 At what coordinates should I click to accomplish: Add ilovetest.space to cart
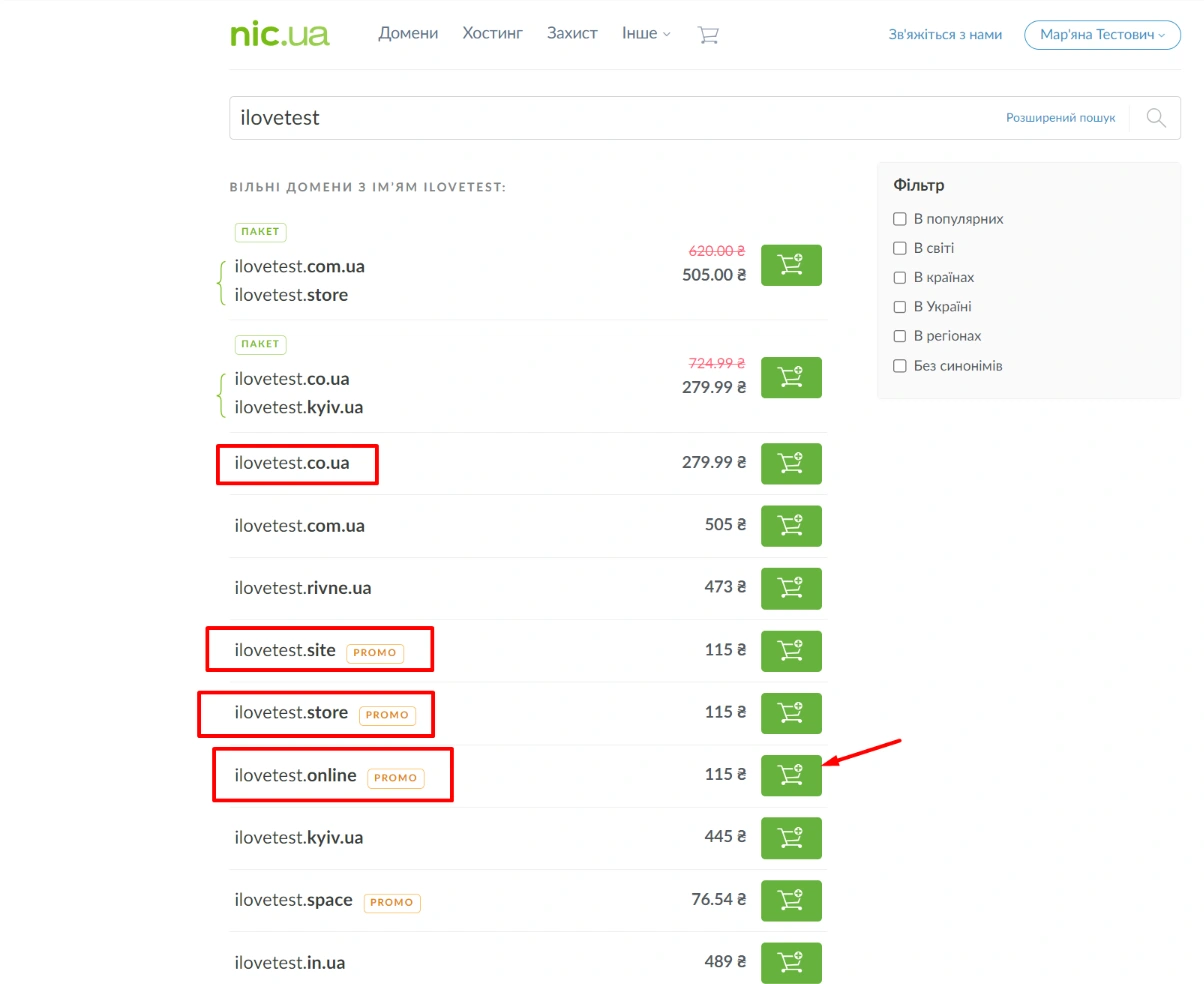791,900
